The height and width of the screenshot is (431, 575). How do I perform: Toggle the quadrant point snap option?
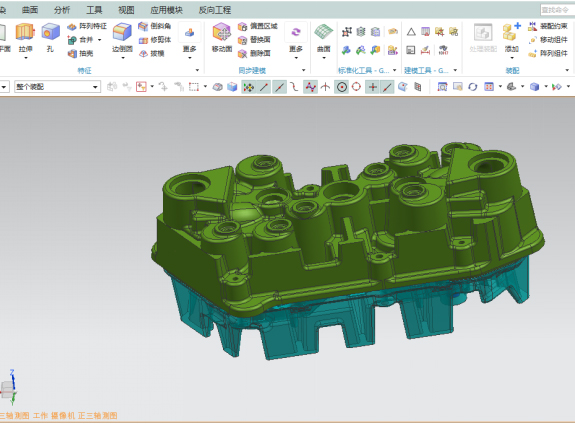[356, 87]
